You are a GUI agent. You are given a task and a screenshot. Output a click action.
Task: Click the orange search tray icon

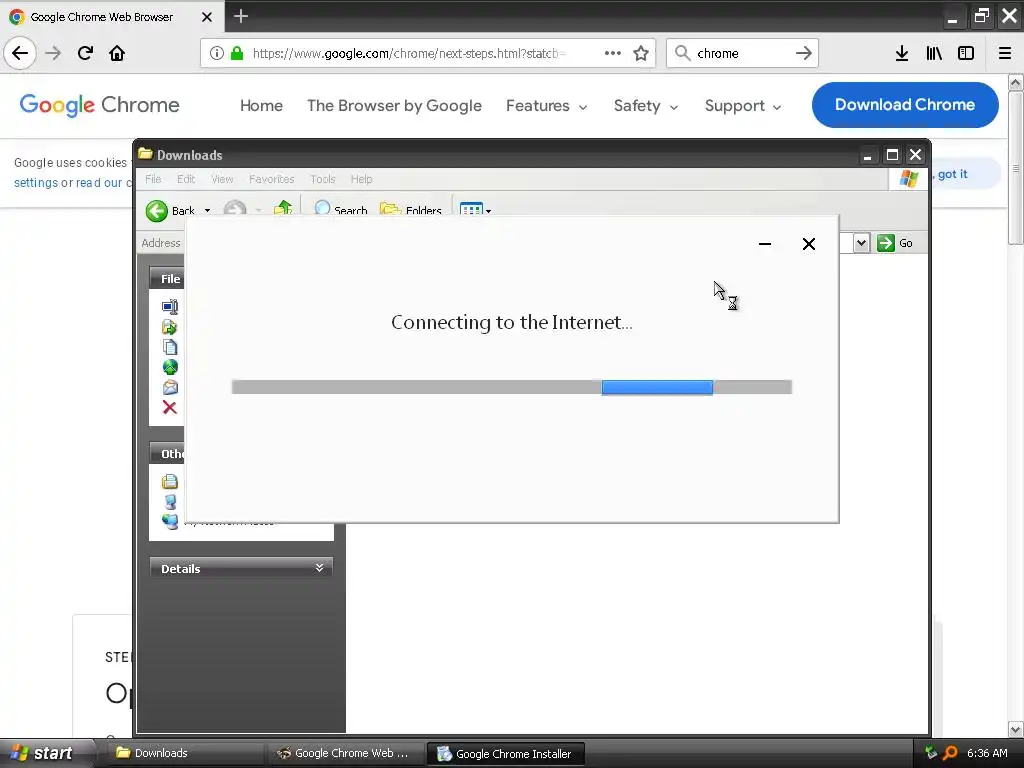click(x=950, y=752)
